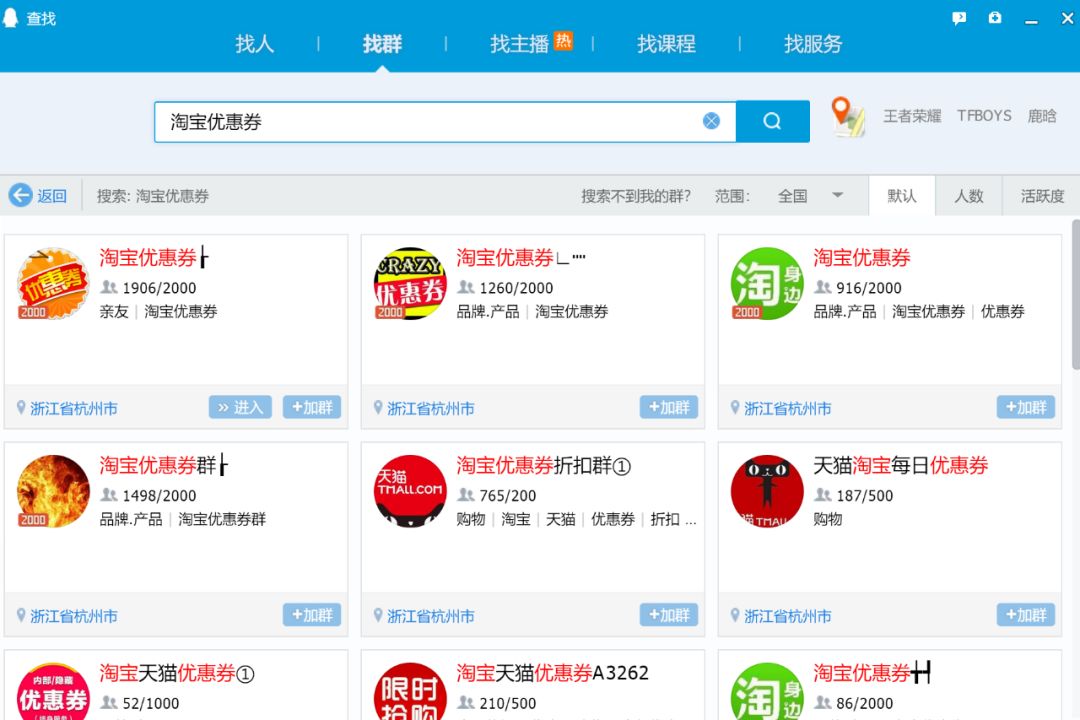Click the location pin on the first group card
The width and height of the screenshot is (1080, 720).
(x=19, y=408)
